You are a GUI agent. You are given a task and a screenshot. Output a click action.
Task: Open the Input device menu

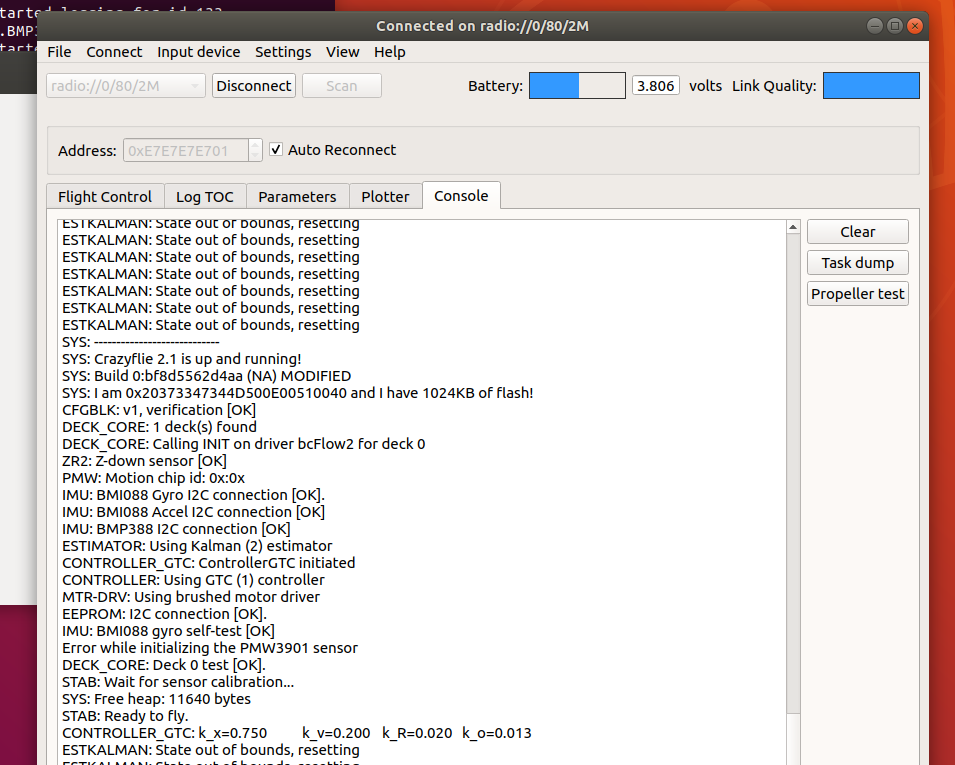(198, 52)
